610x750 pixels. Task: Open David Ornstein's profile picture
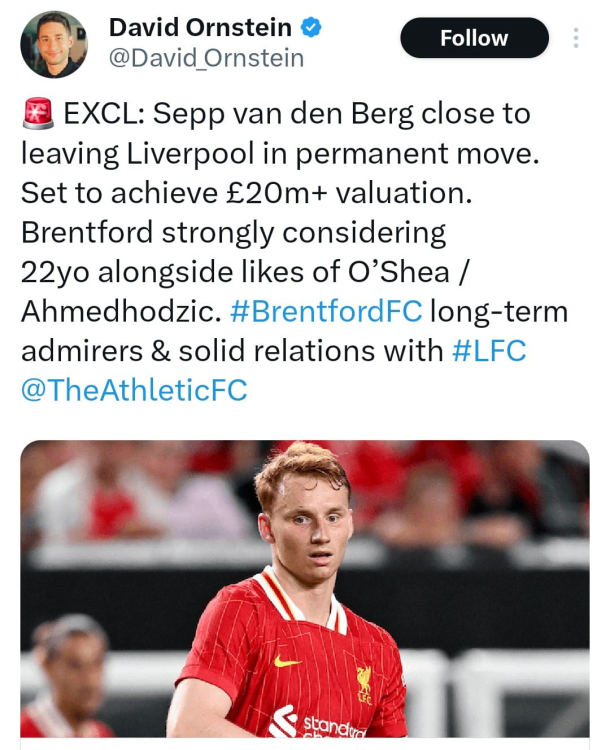pyautogui.click(x=54, y=44)
